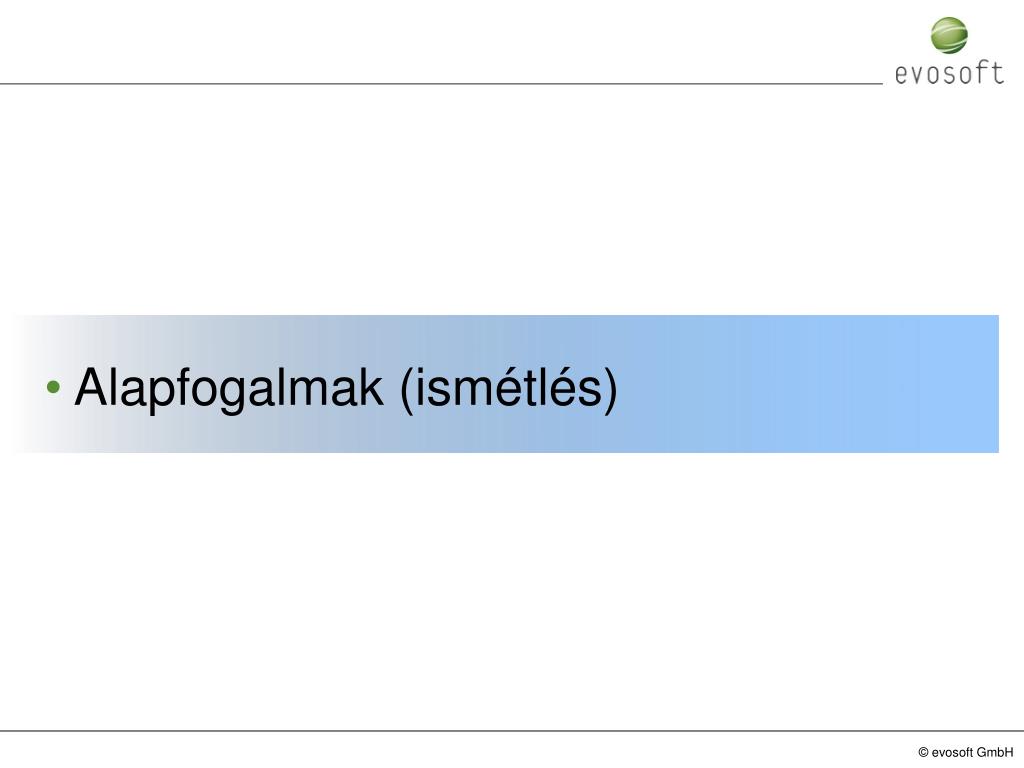The height and width of the screenshot is (768, 1024).
Task: Click the letter f in the evosoft wordmark
Action: (981, 72)
